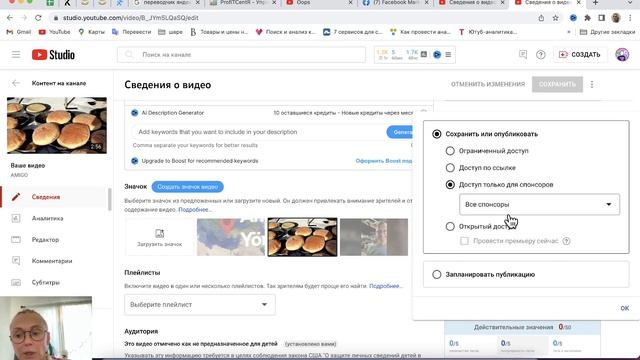Open a new browser tab with plus
Image resolution: width=640 pixels, height=360 pixels.
click(596, 3)
